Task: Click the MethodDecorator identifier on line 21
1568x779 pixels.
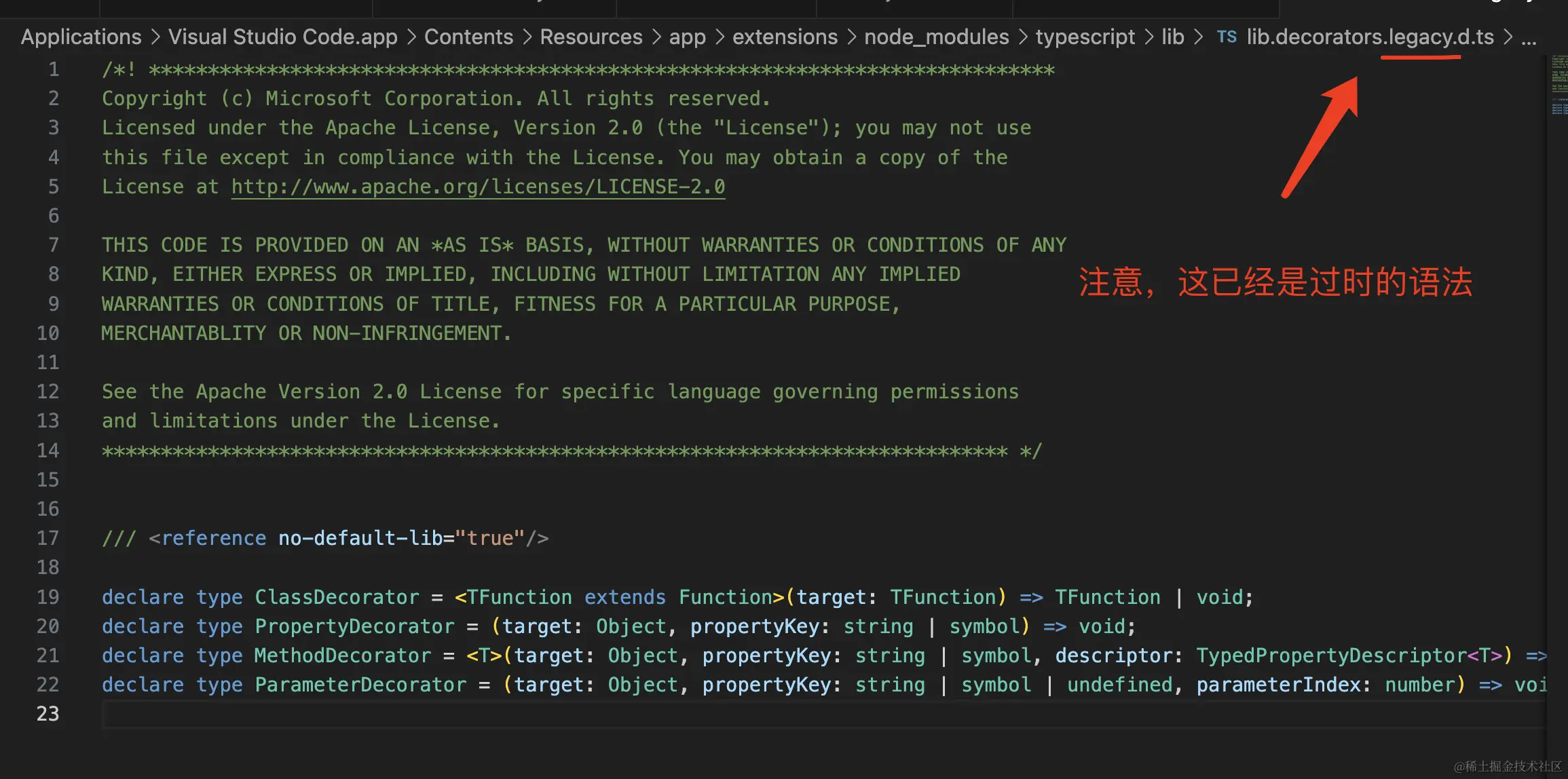Action: [342, 655]
